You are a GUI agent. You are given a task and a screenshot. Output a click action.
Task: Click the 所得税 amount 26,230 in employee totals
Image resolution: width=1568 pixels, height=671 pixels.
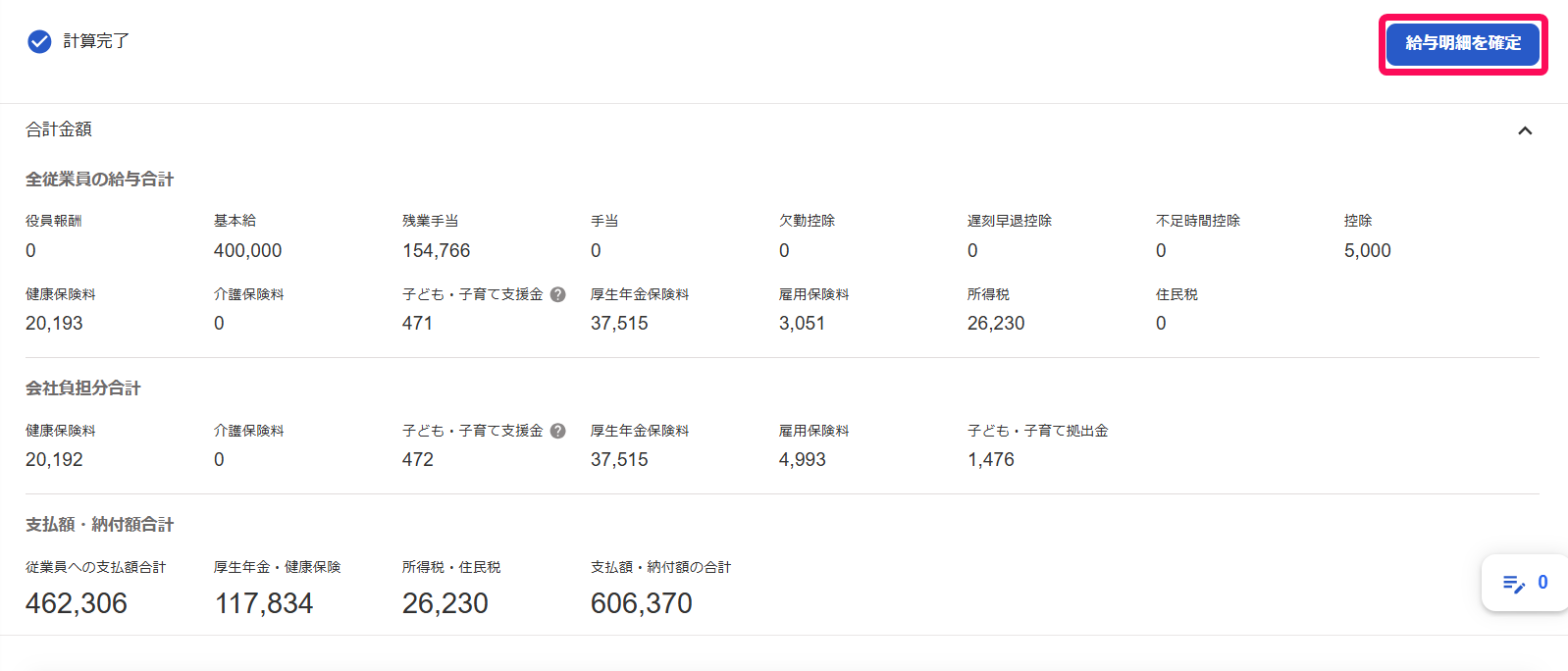pyautogui.click(x=996, y=324)
